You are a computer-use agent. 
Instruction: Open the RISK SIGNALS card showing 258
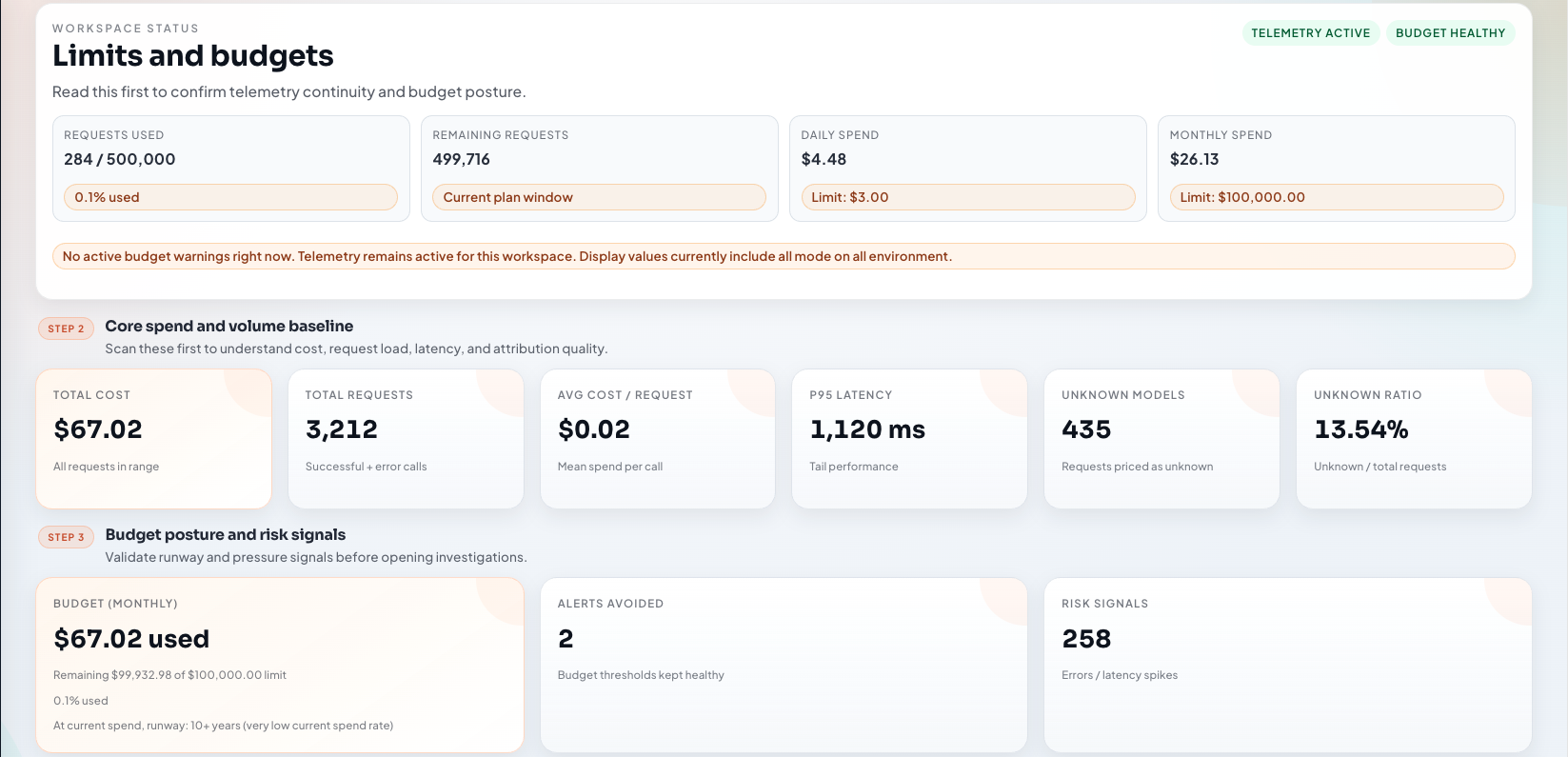click(x=1288, y=665)
